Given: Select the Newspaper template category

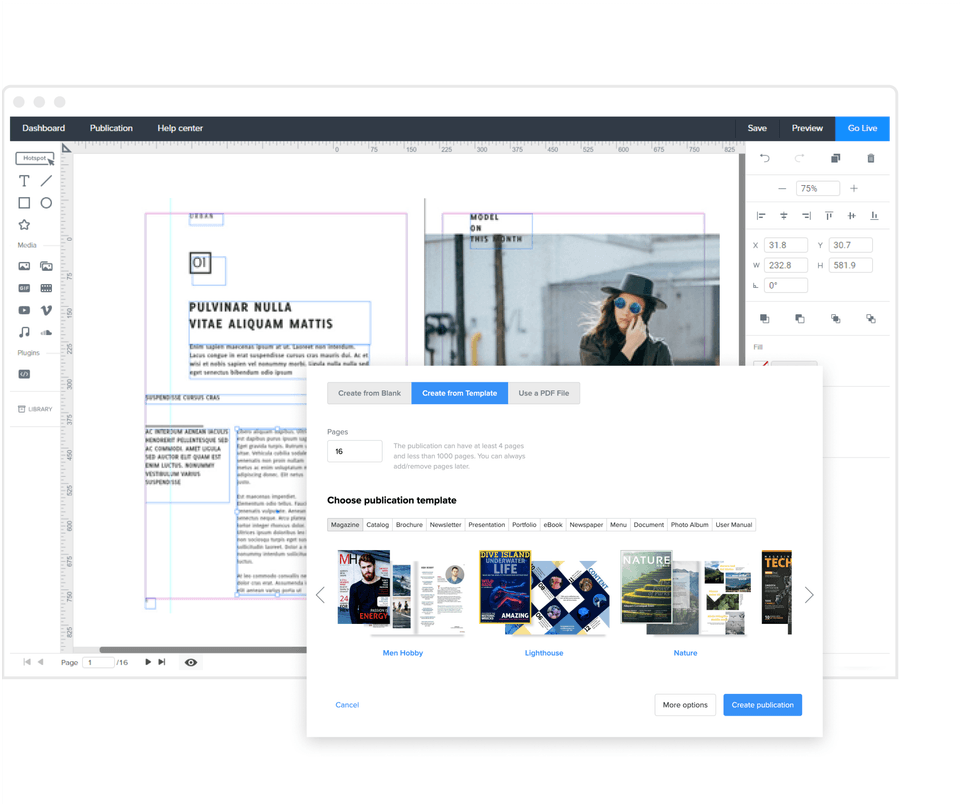Looking at the screenshot, I should (586, 524).
